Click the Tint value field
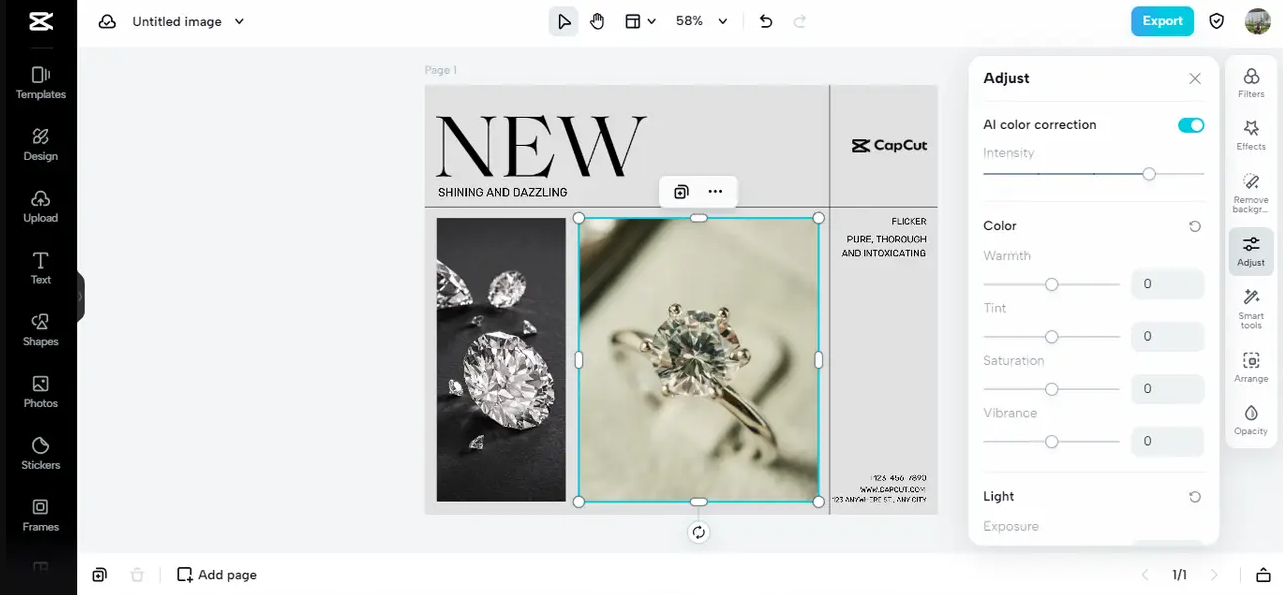The image size is (1283, 595). (x=1167, y=337)
